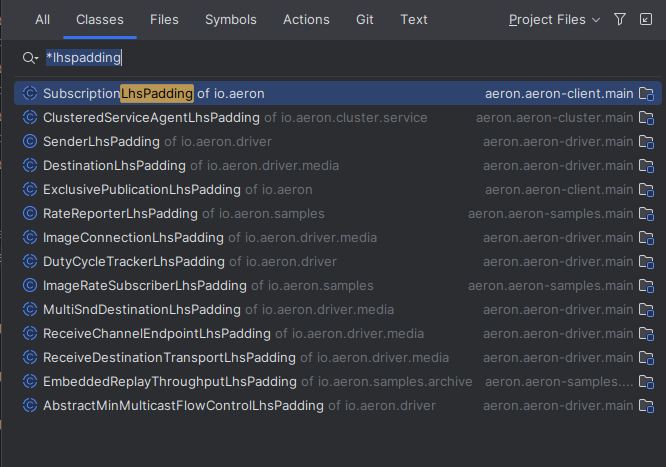The width and height of the screenshot is (666, 467).
Task: Select ImageRateSubscriberLhsPadding result
Action: coord(338,286)
